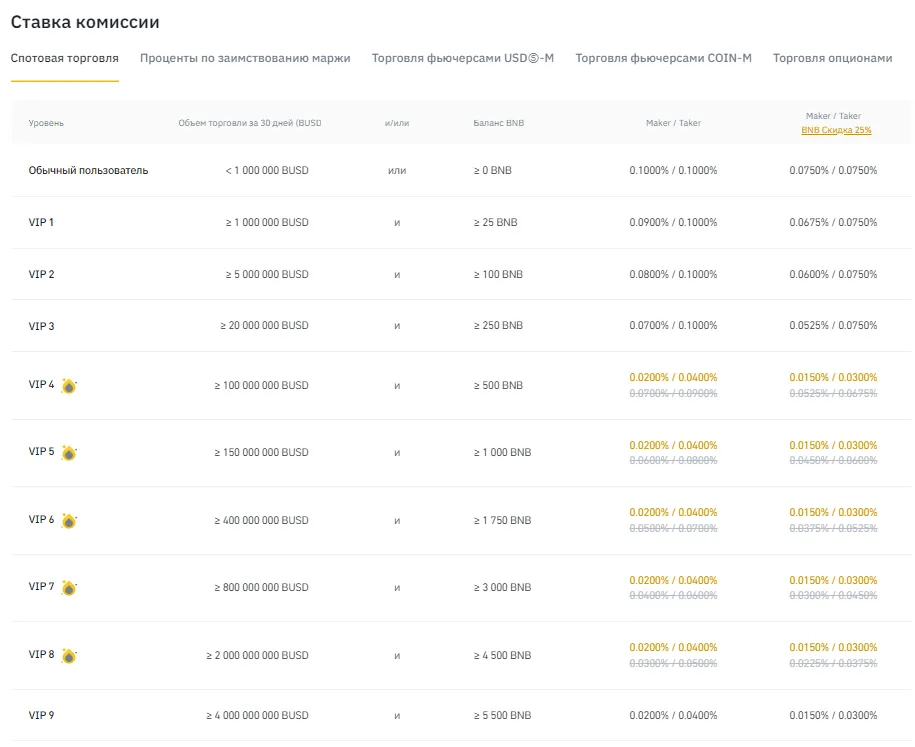This screenshot has height=747, width=915.
Task: Click the и/или column header
Action: 396,122
